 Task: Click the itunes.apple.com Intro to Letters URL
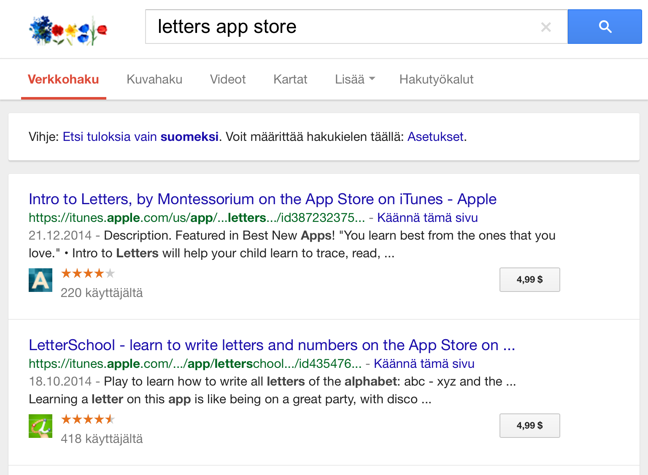click(197, 217)
